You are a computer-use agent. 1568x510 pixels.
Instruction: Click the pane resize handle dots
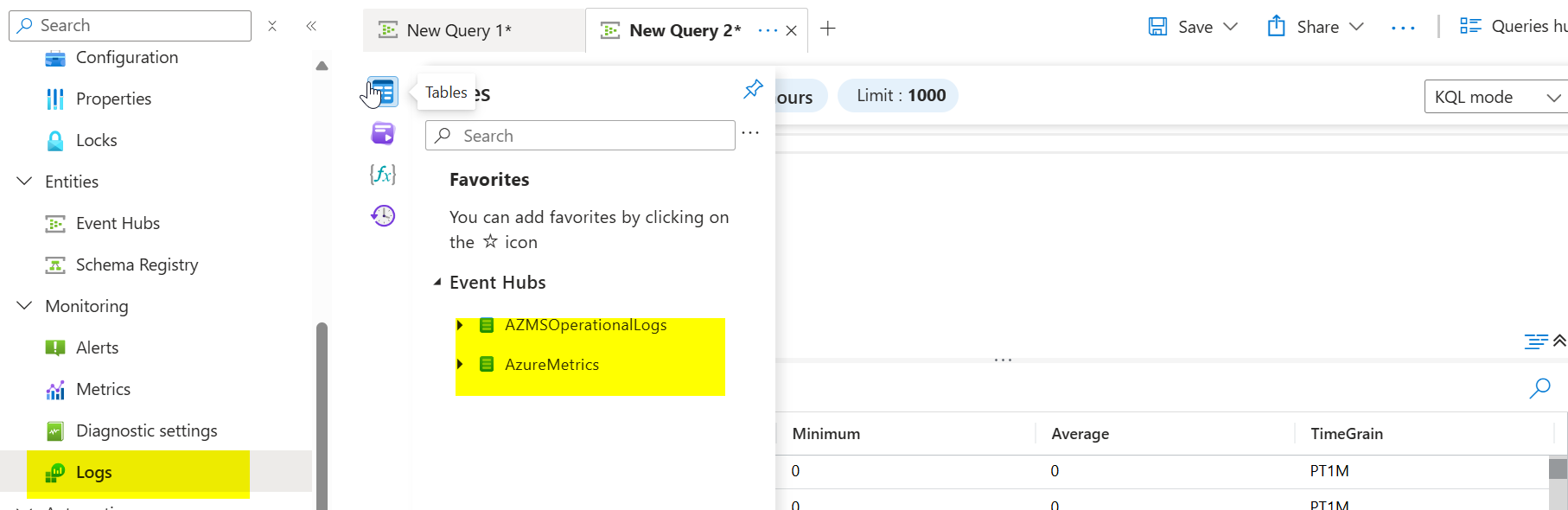(1003, 360)
